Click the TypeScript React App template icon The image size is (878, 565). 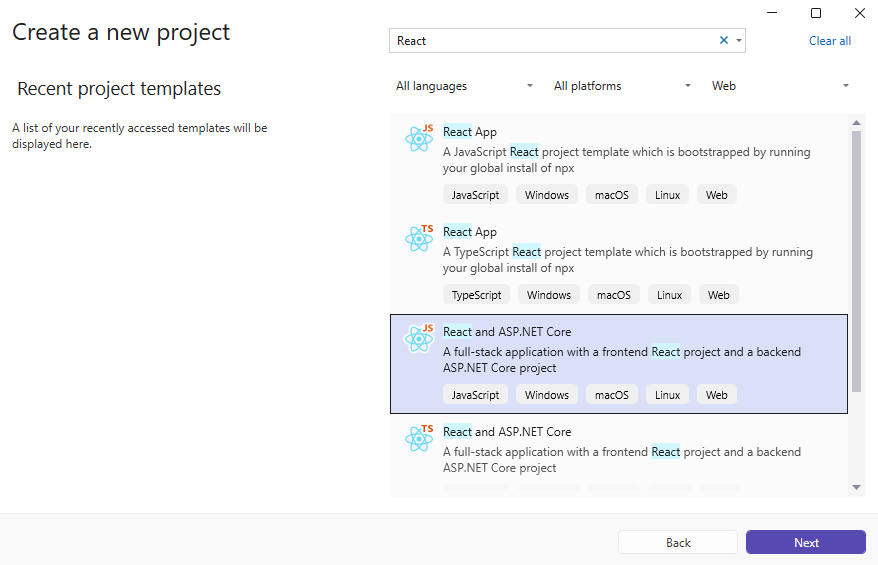click(419, 238)
